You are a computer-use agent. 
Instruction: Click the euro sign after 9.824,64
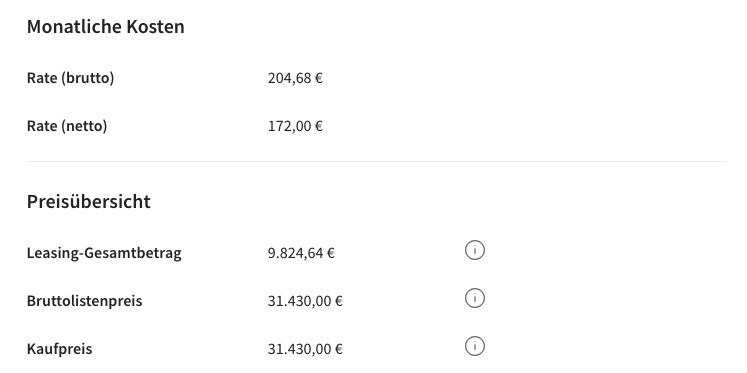(x=331, y=253)
